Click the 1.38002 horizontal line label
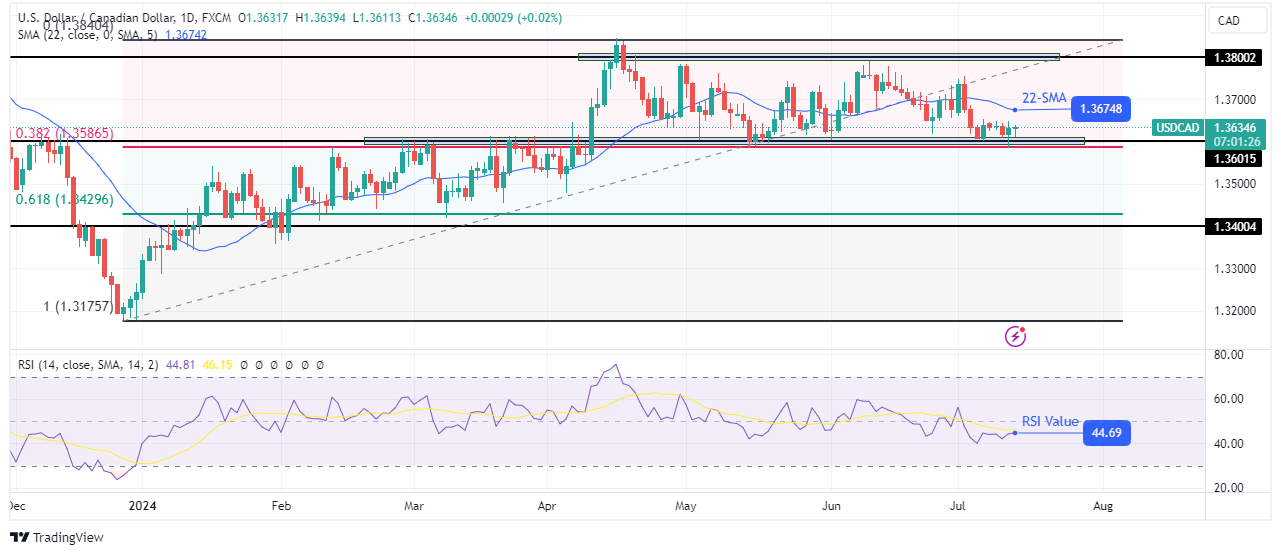Image resolution: width=1281 pixels, height=555 pixels. click(x=1236, y=58)
